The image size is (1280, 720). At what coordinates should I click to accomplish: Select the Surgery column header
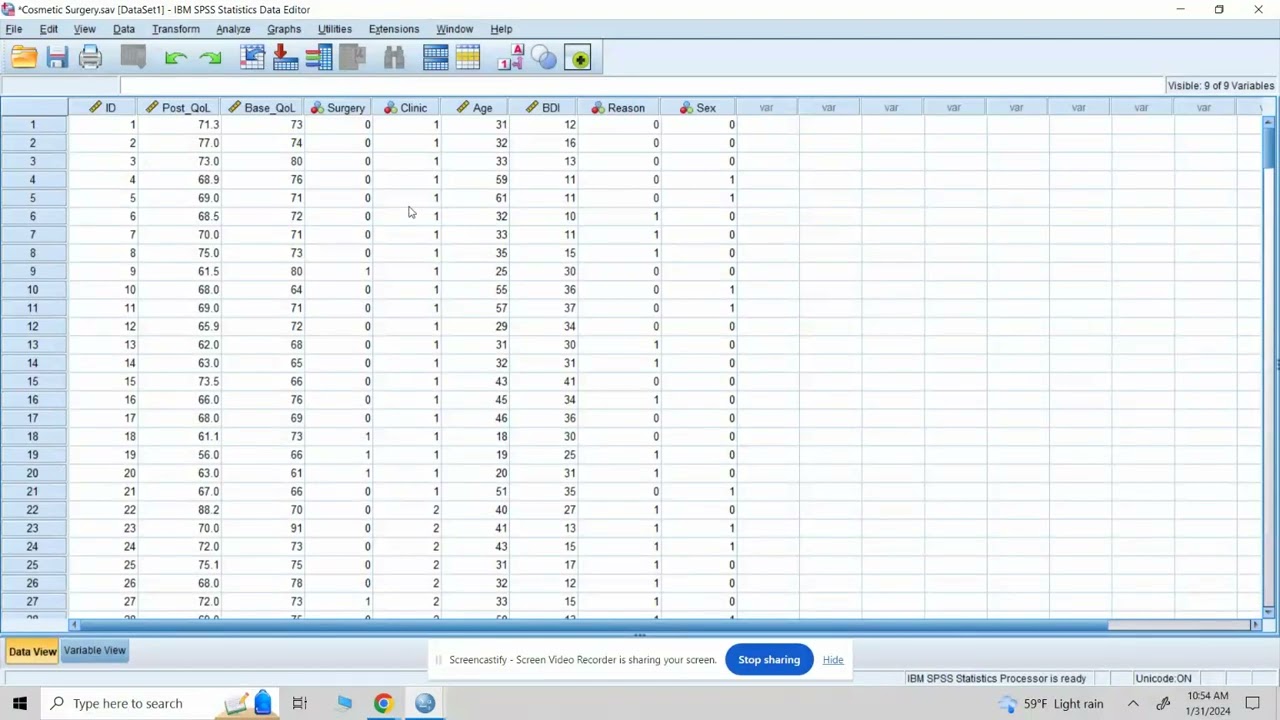339,107
